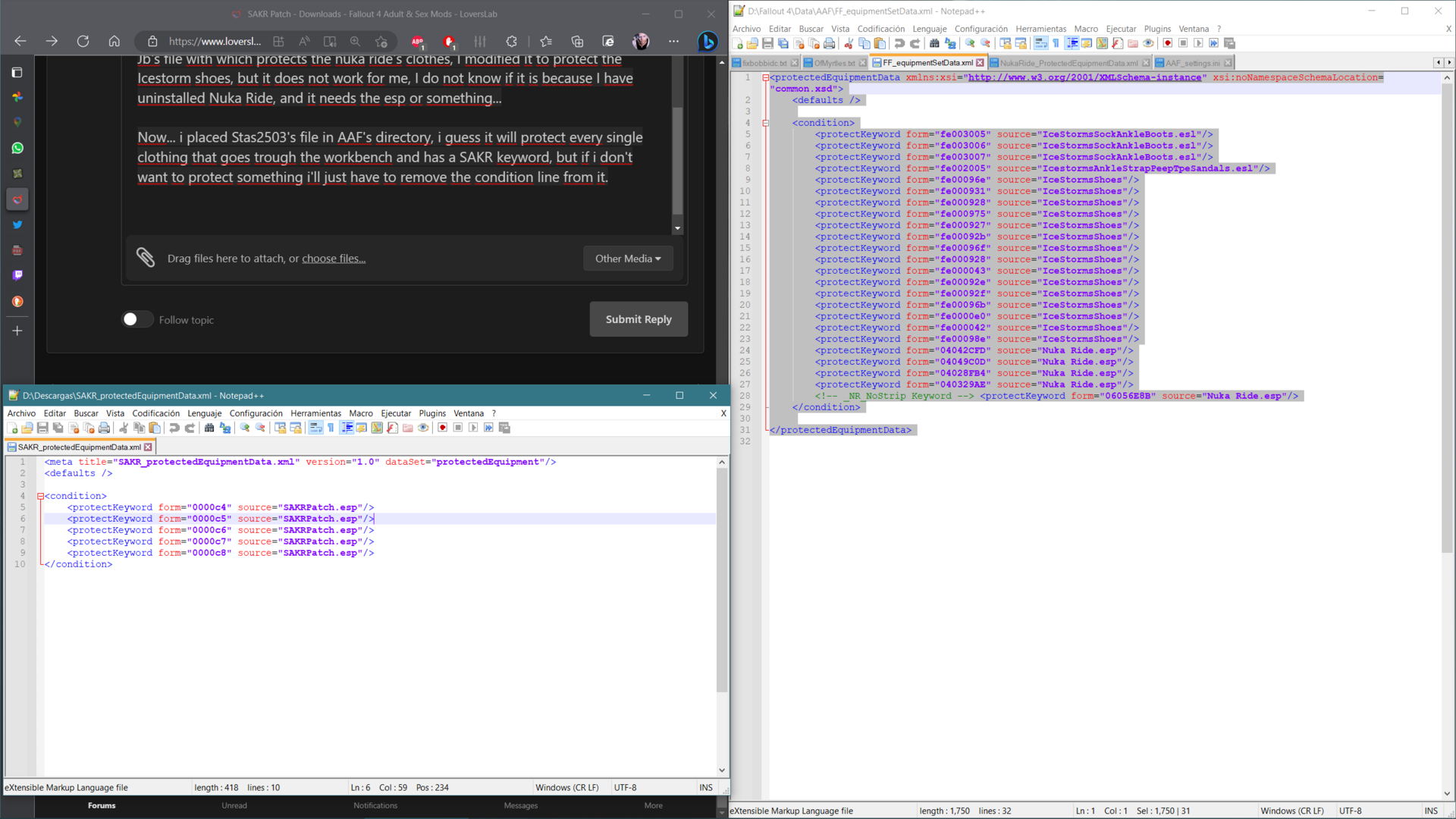Click Paste in the bottom Notepad++ toolbar
Image resolution: width=1456 pixels, height=819 pixels.
[155, 428]
